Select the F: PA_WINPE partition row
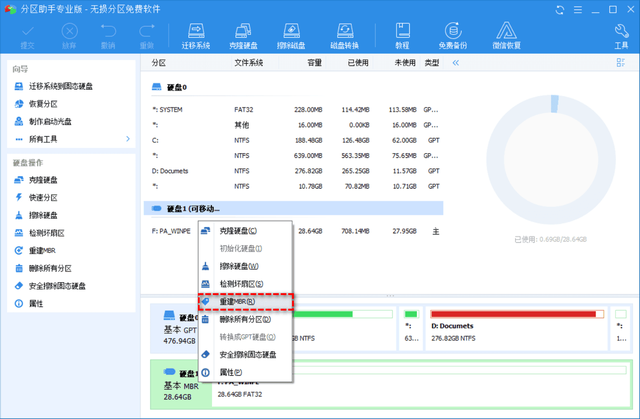Image resolution: width=640 pixels, height=419 pixels. click(x=293, y=231)
